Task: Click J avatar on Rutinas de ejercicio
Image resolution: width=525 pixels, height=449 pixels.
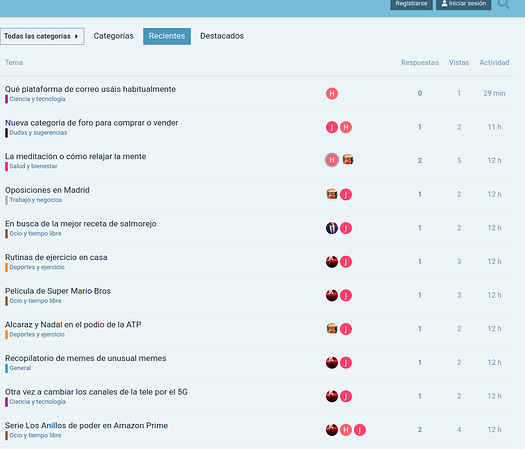Action: [346, 262]
